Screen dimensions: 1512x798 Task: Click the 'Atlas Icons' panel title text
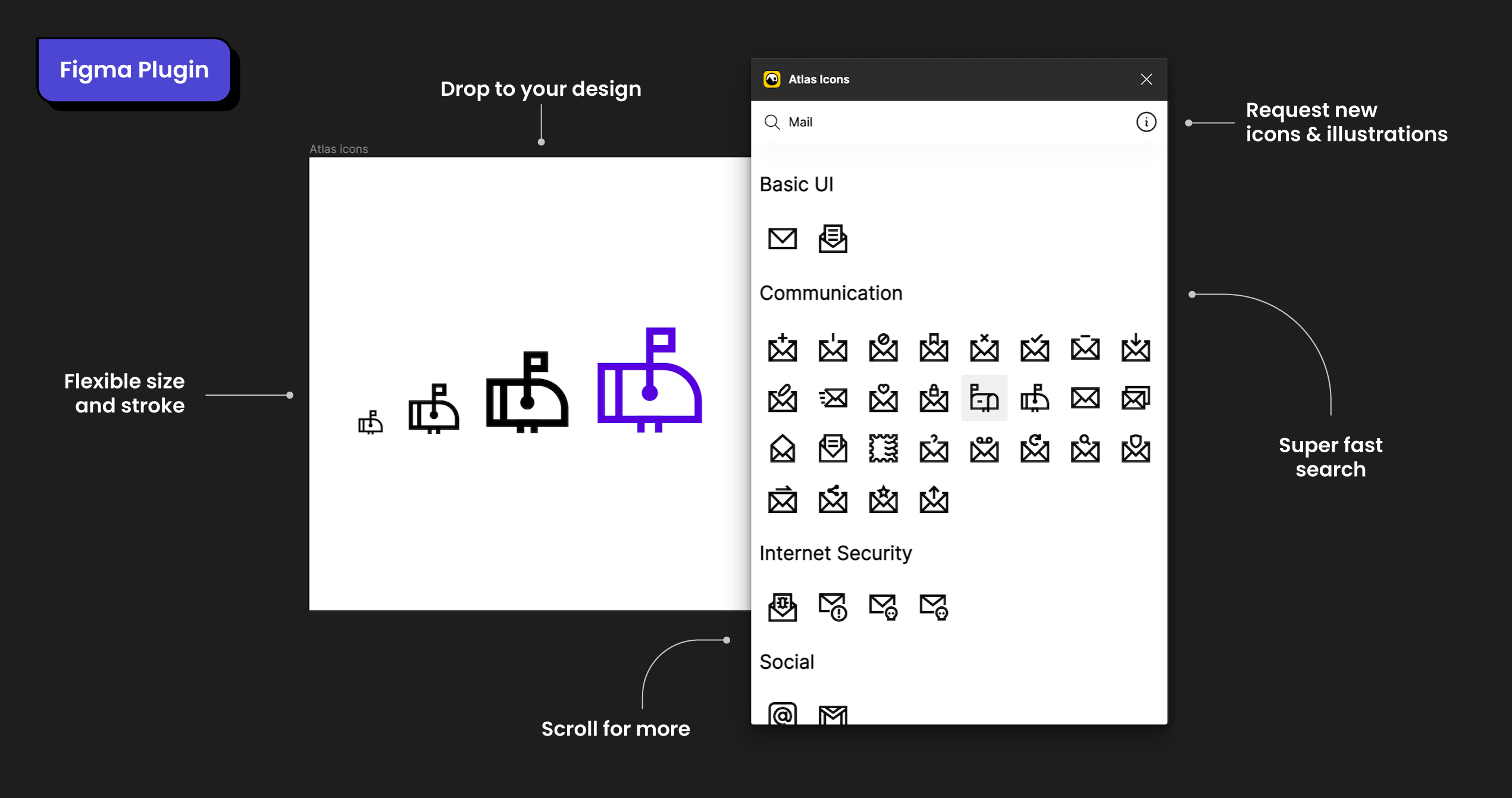click(818, 79)
